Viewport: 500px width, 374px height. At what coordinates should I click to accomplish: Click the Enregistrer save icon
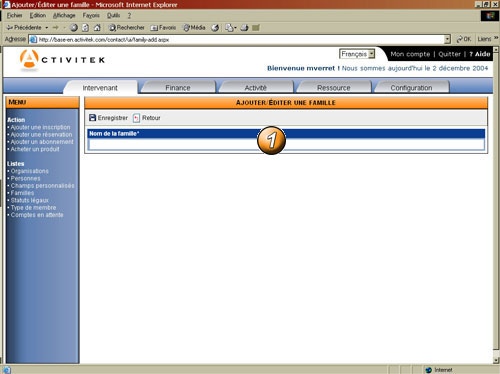click(93, 118)
